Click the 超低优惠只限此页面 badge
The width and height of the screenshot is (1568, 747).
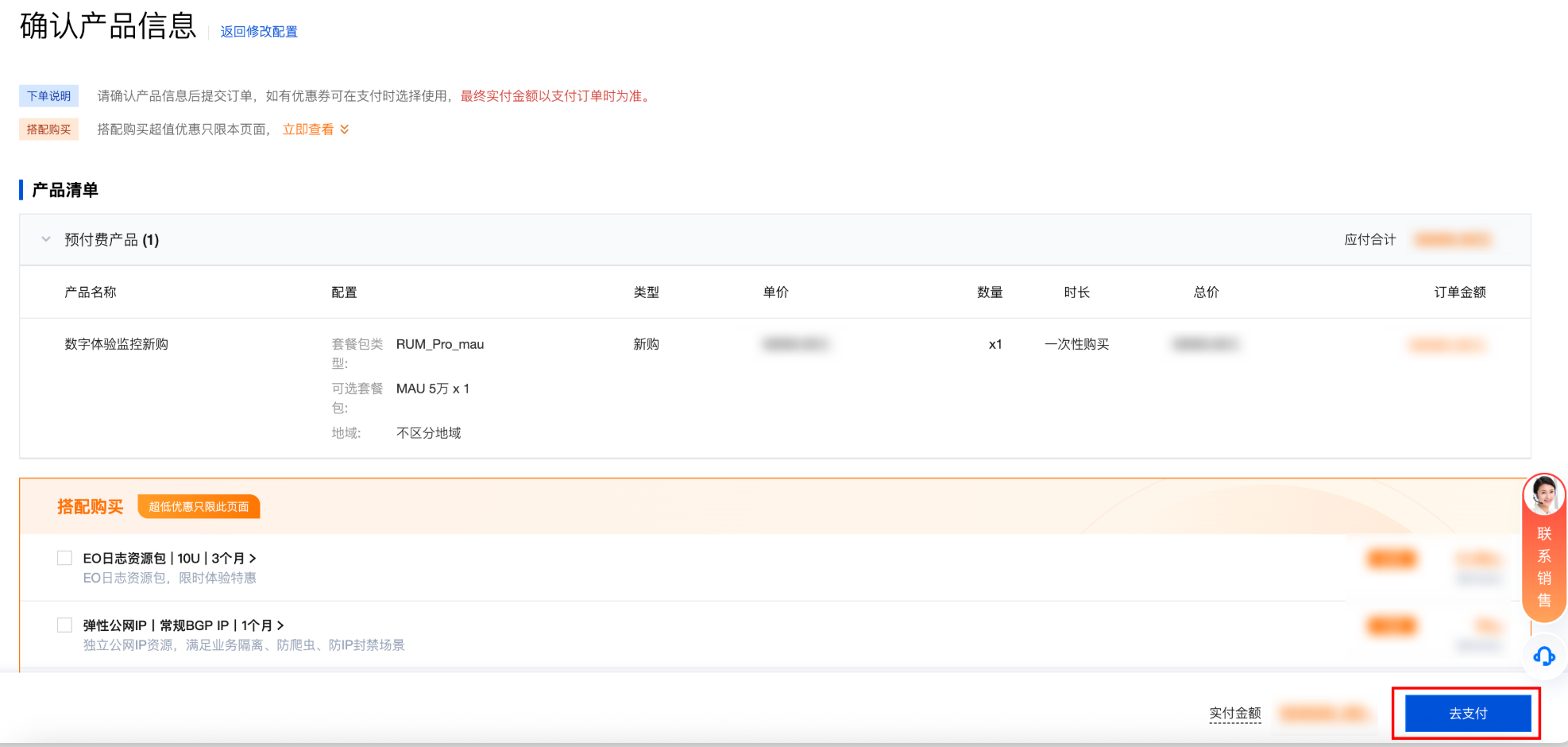pos(199,507)
